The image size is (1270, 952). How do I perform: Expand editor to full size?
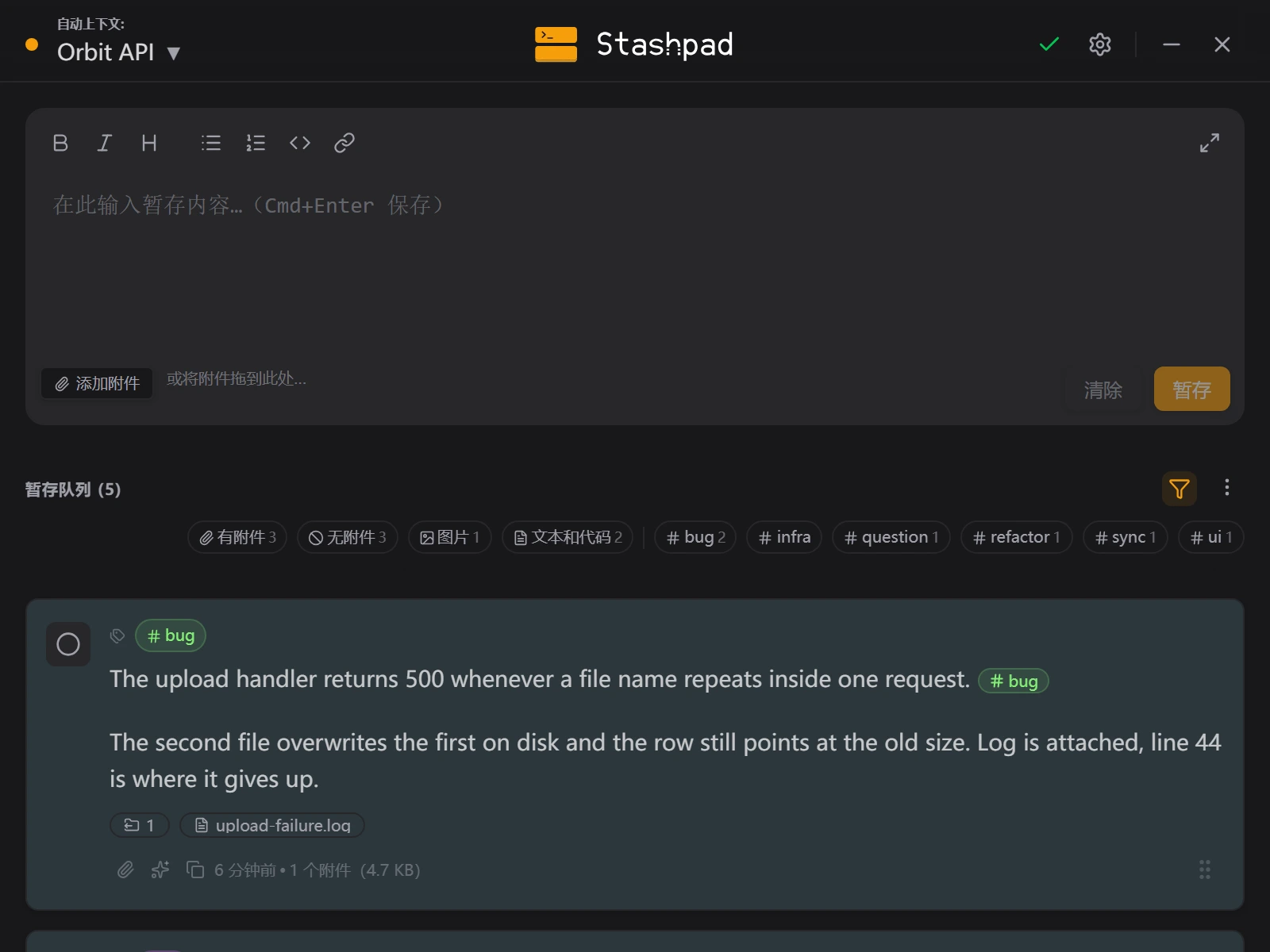click(x=1210, y=143)
